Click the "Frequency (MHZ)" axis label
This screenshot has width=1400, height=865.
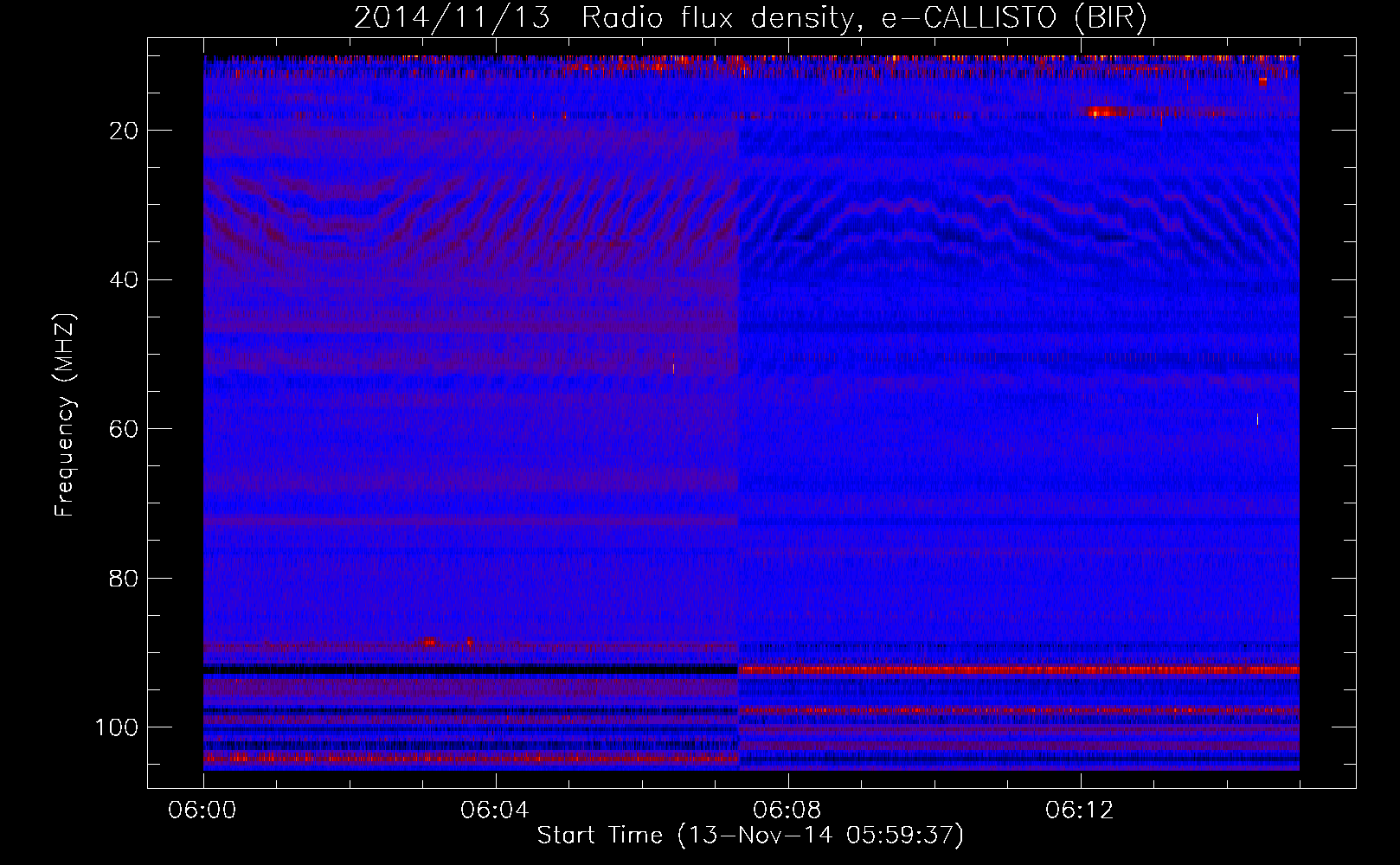click(x=66, y=415)
